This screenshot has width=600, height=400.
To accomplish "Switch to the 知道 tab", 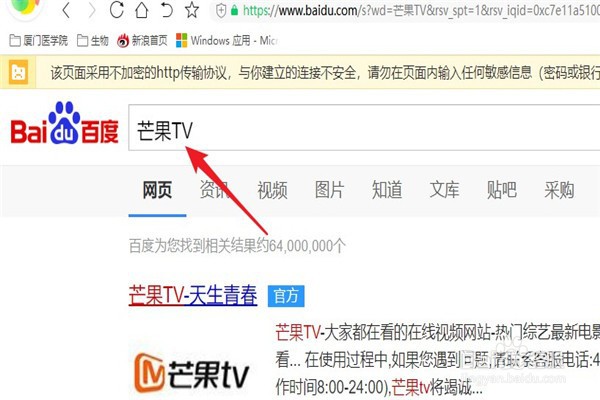I will [x=387, y=190].
